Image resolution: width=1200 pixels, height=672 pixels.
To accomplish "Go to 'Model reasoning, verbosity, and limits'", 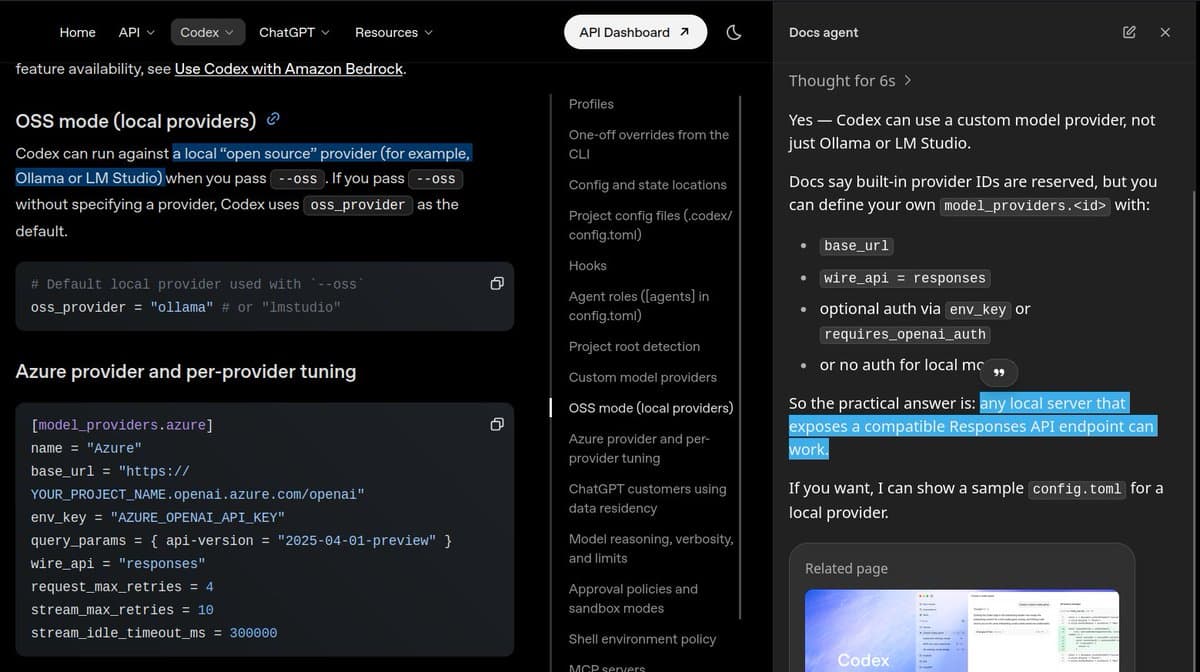I will 651,548.
